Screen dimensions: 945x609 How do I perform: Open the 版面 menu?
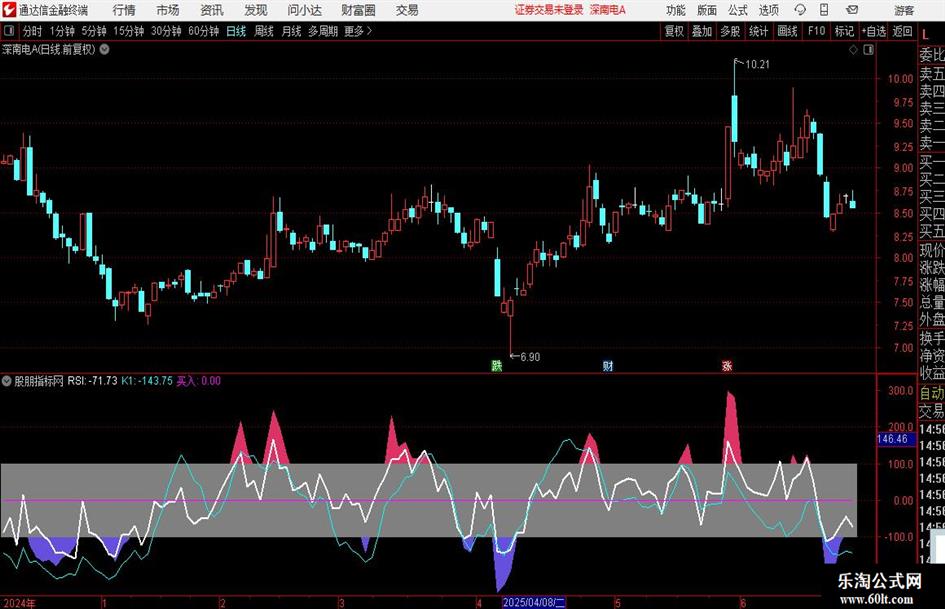[x=707, y=10]
